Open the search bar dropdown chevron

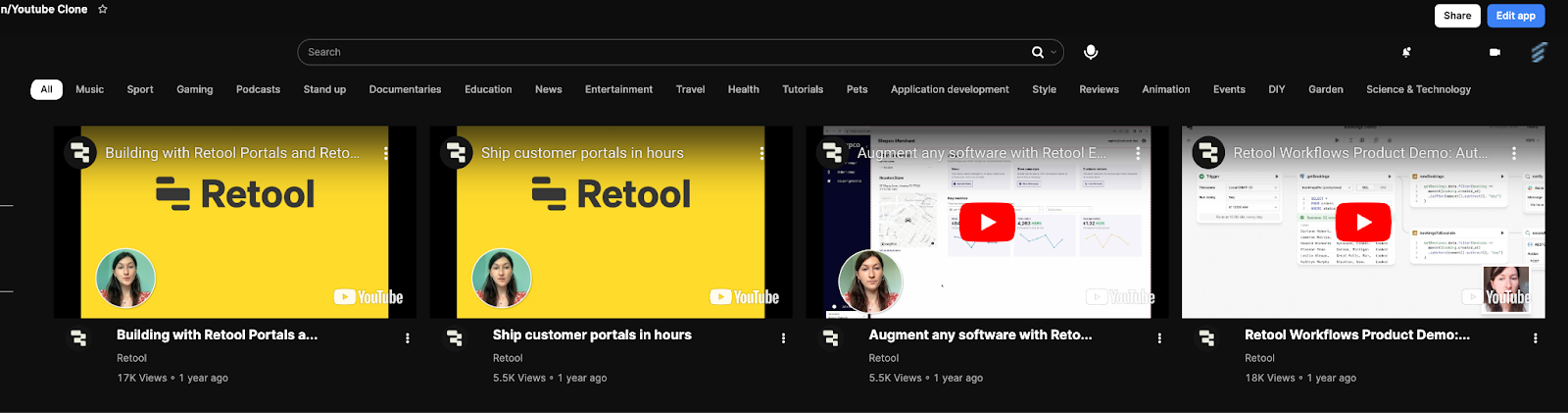(1053, 52)
